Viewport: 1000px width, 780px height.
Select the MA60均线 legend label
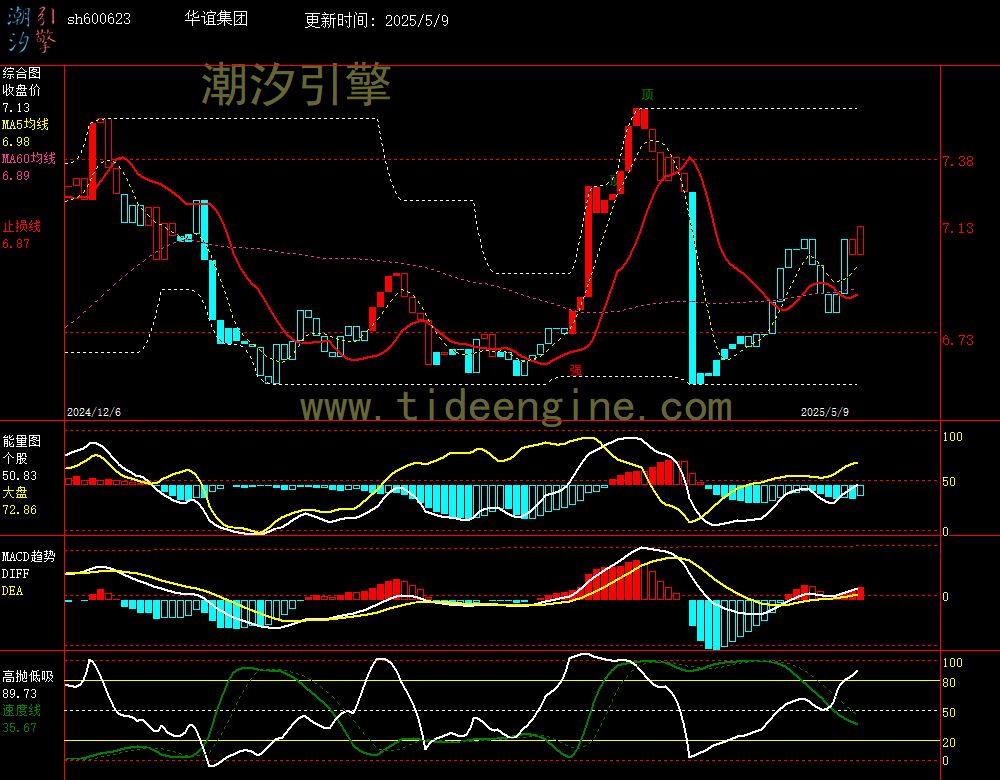coord(29,158)
